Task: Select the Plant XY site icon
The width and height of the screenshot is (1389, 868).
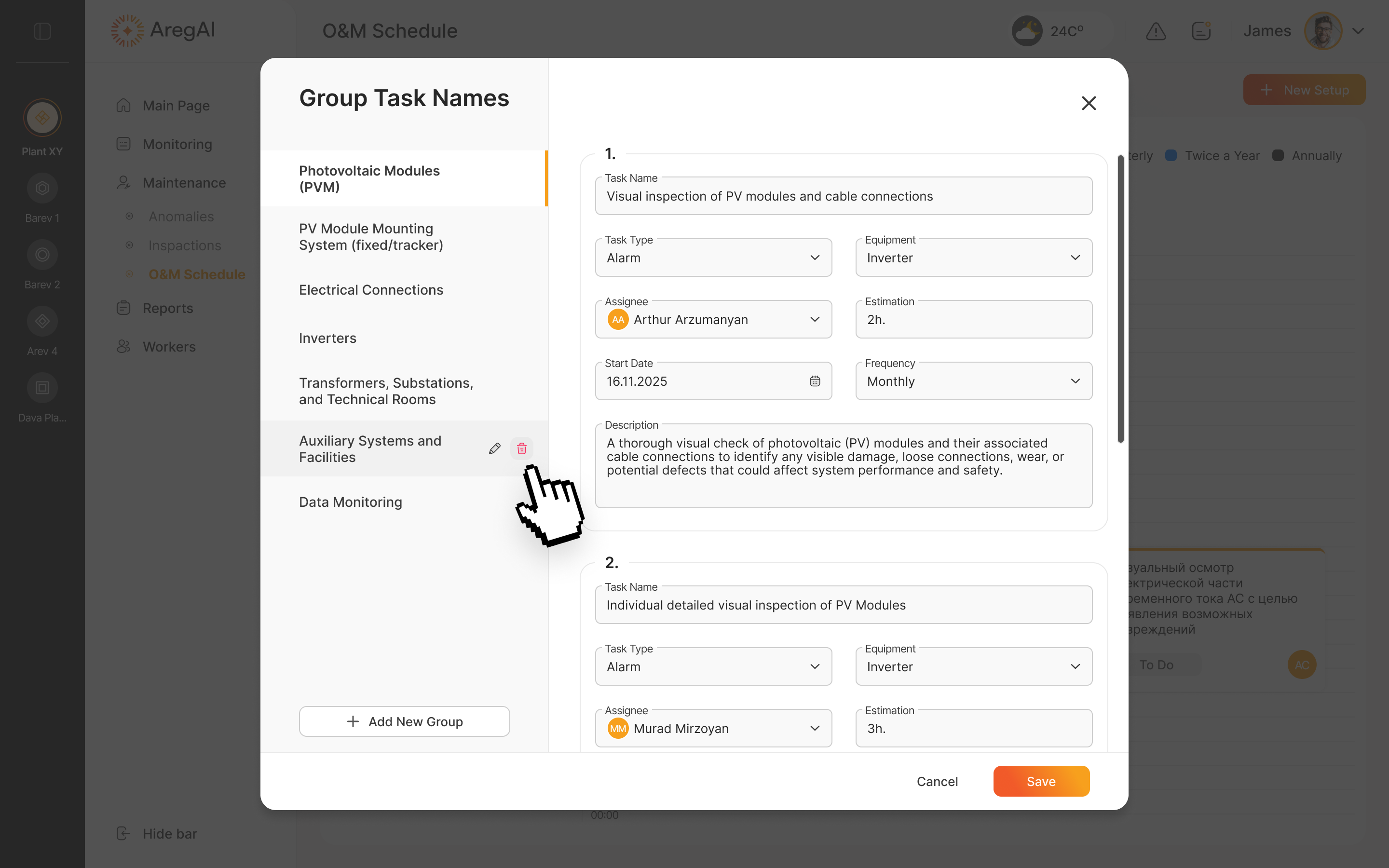Action: [x=42, y=118]
